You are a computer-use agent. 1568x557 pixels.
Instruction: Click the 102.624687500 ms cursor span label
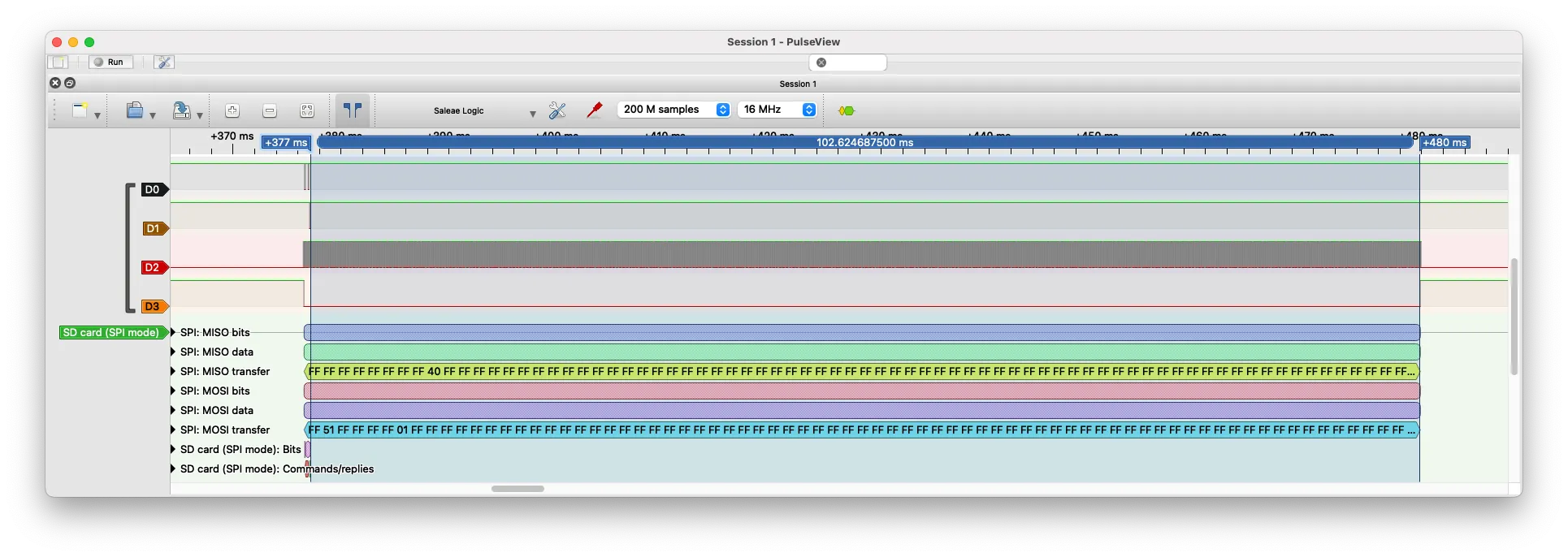(x=864, y=142)
